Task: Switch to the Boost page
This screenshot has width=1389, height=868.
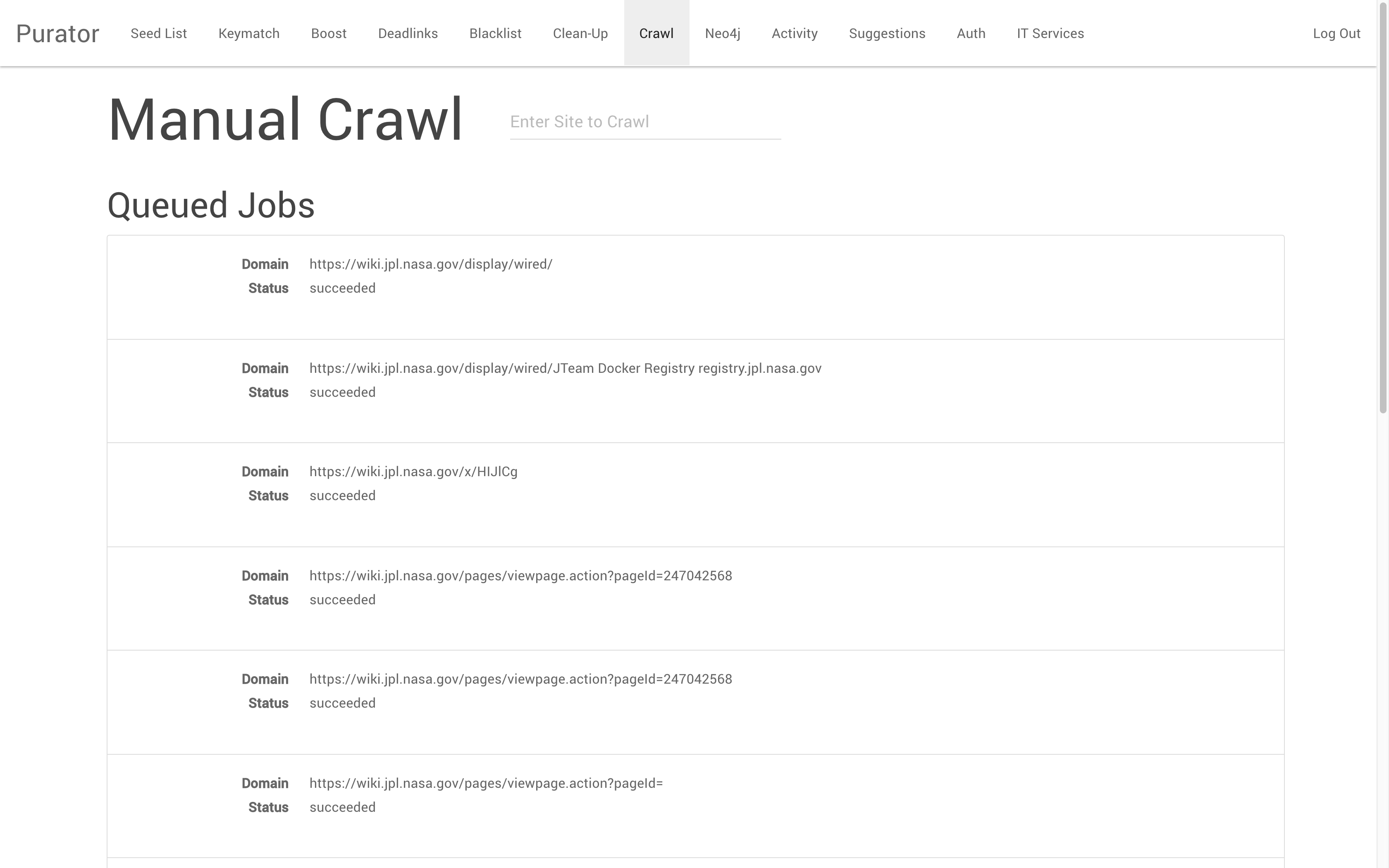Action: (328, 33)
